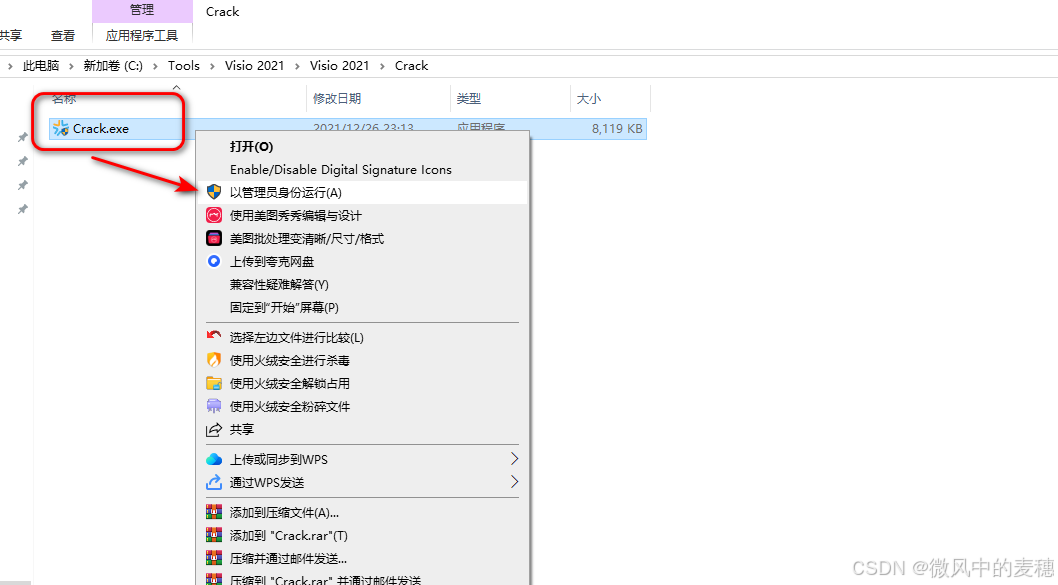1058x585 pixels.
Task: Go to the Tools folder in the address bar
Action: [184, 65]
